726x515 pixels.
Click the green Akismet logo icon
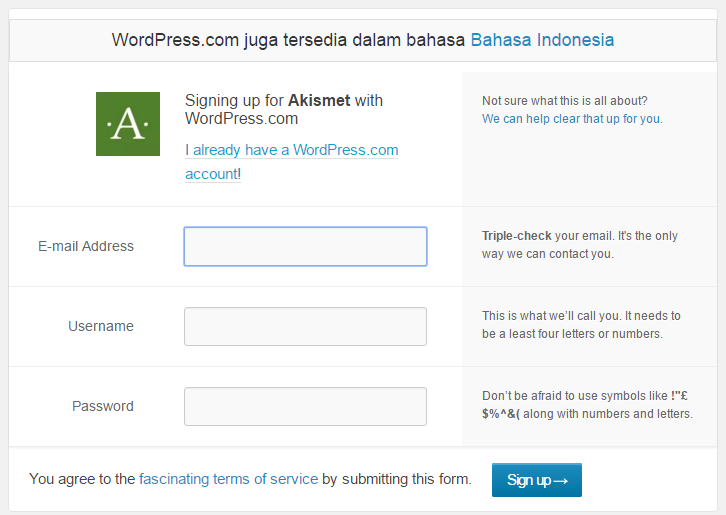coord(127,124)
